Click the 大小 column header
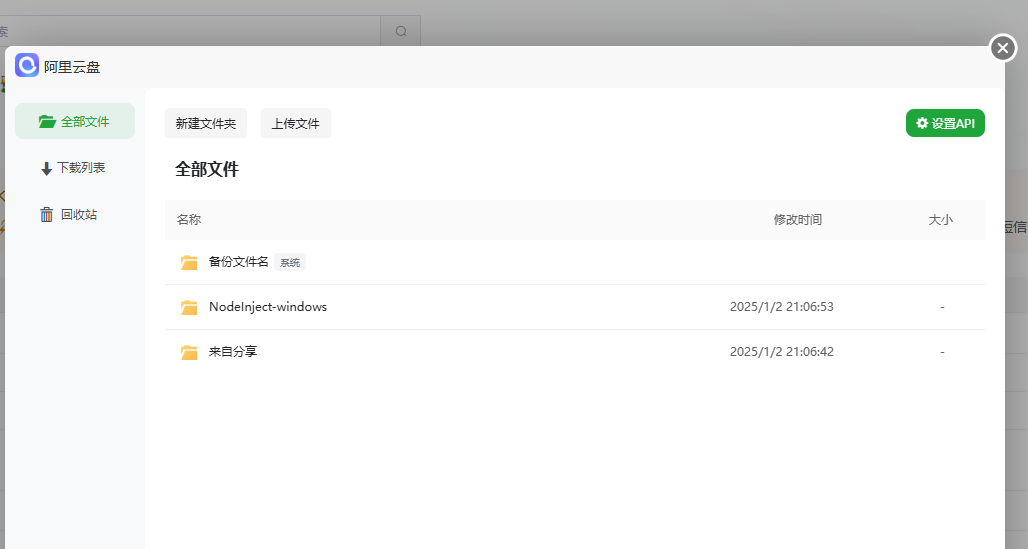Image resolution: width=1028 pixels, height=549 pixels. (940, 220)
